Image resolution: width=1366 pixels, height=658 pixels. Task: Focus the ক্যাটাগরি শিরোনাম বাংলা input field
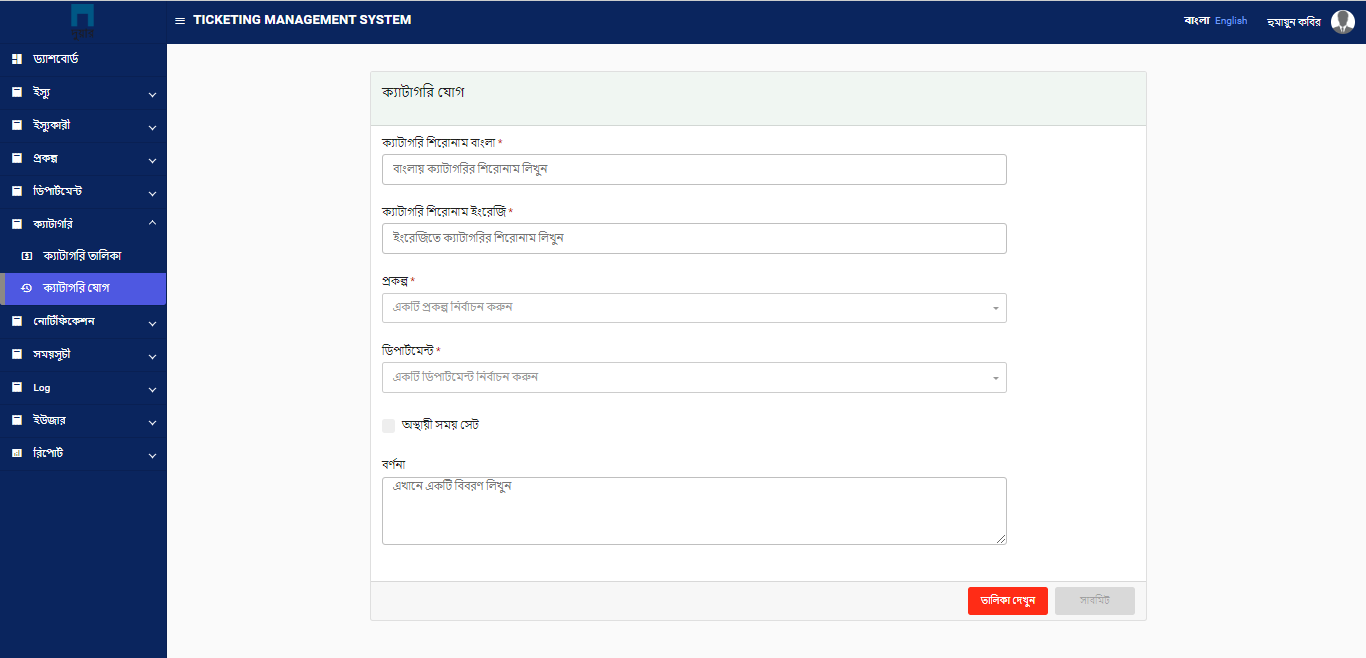click(x=694, y=169)
